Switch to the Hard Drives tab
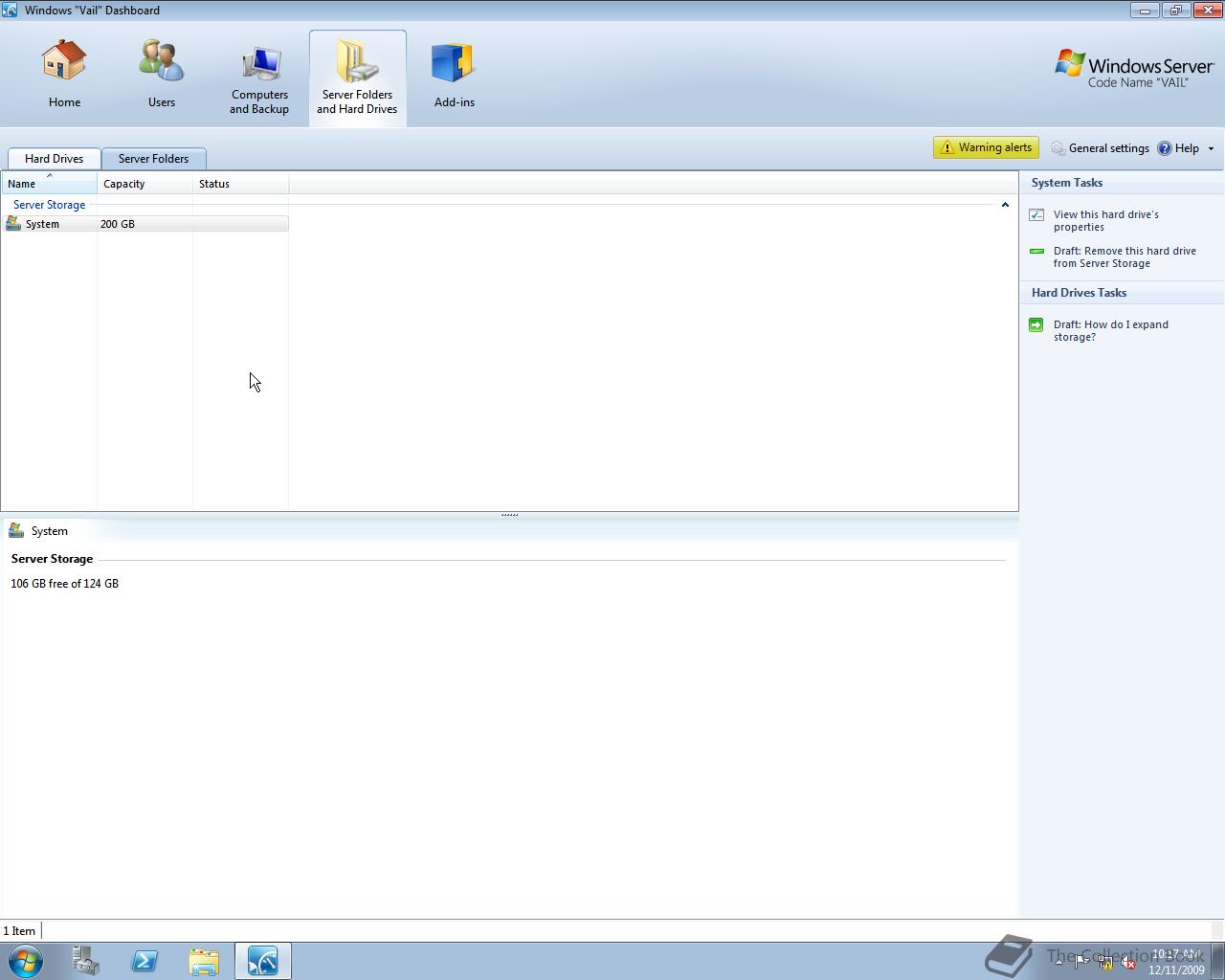The width and height of the screenshot is (1225, 980). [54, 159]
